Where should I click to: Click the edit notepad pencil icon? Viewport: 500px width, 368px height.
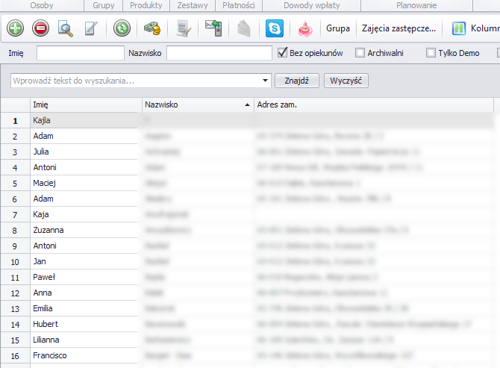point(91,28)
